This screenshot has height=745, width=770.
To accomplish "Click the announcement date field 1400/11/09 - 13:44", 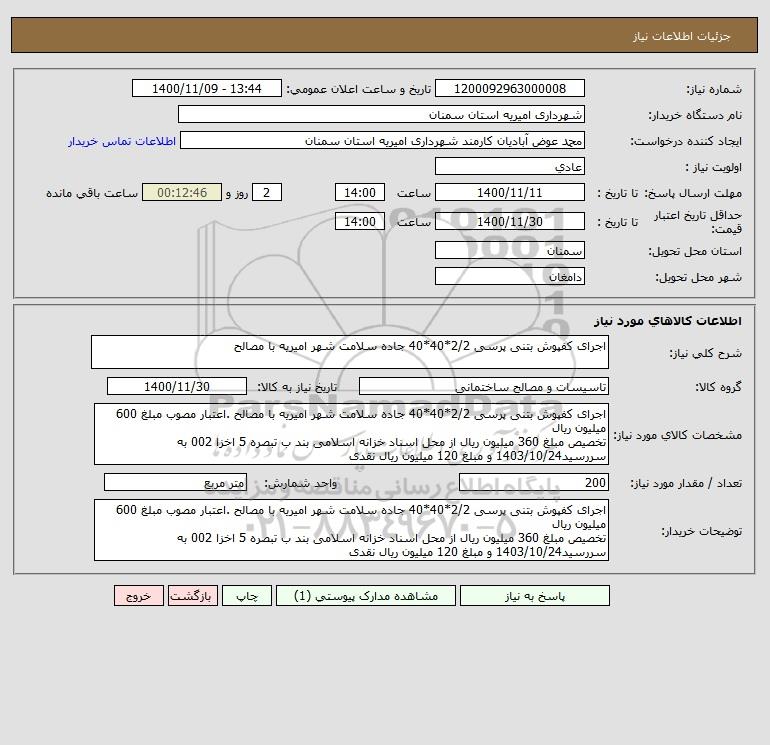I will coord(207,88).
